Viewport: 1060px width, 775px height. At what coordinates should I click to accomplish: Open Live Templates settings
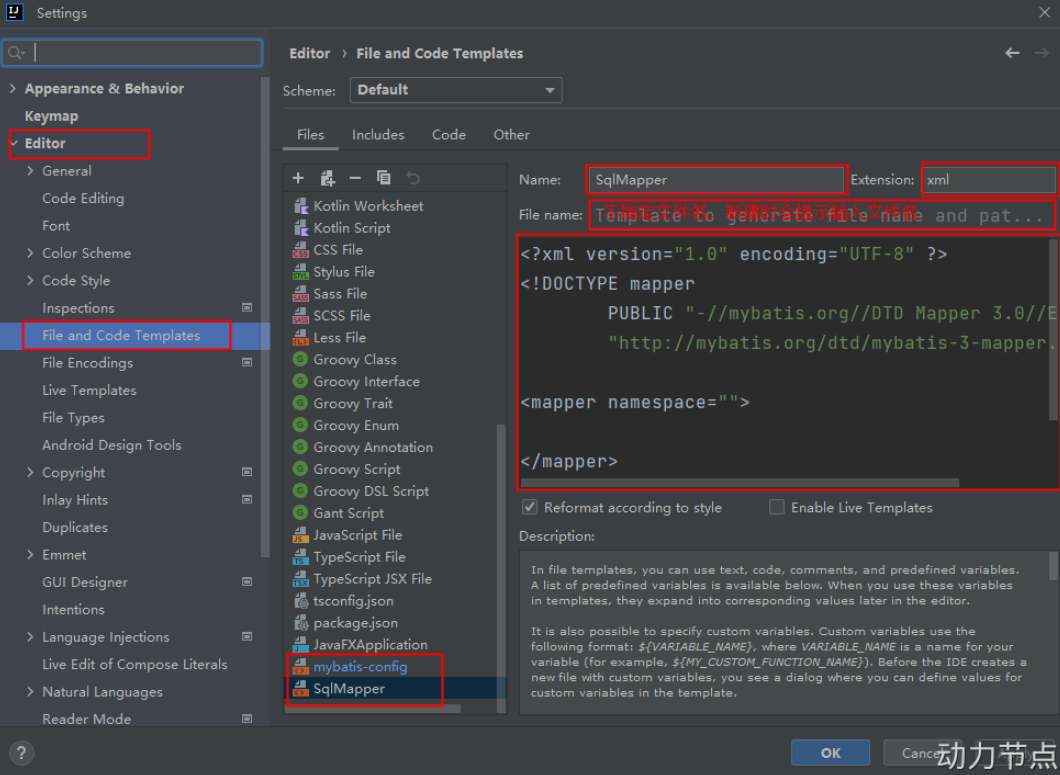click(x=89, y=390)
